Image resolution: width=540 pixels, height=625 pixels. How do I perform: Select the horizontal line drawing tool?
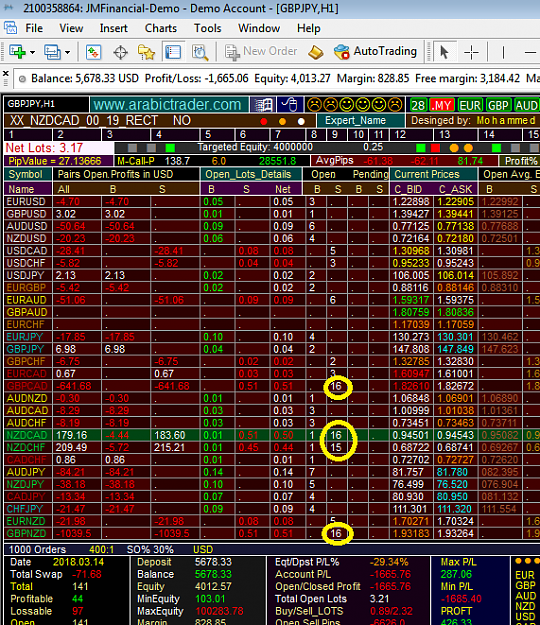click(530, 52)
